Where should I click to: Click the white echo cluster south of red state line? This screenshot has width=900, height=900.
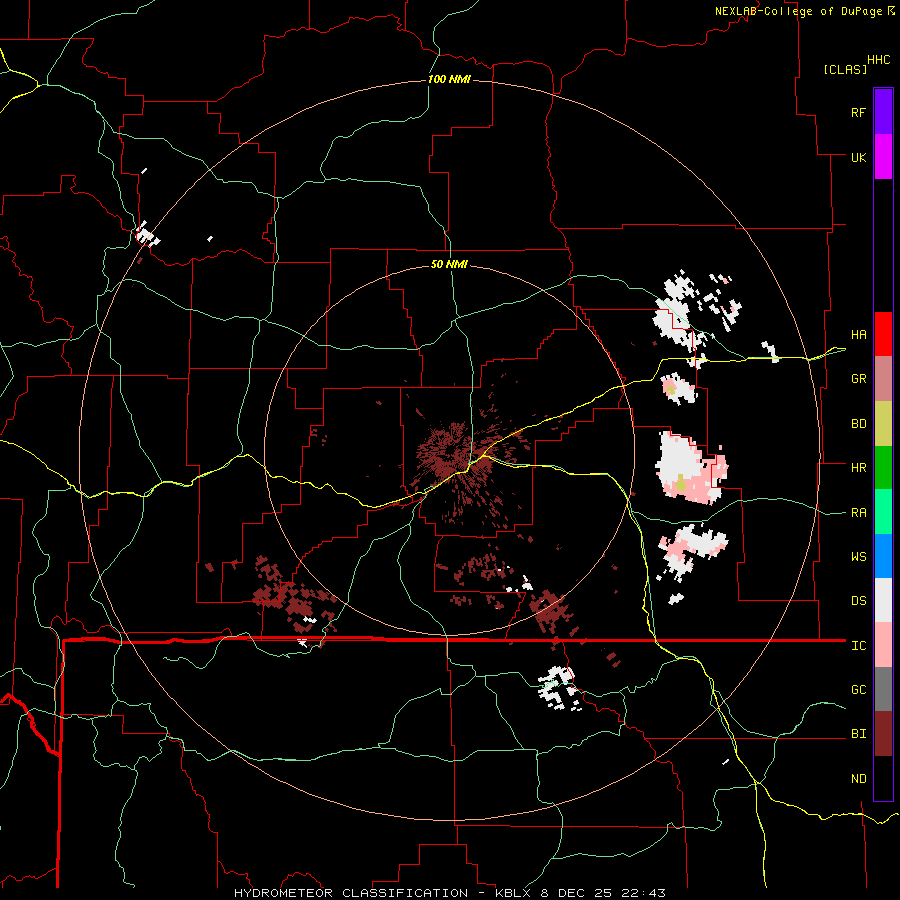tap(558, 688)
